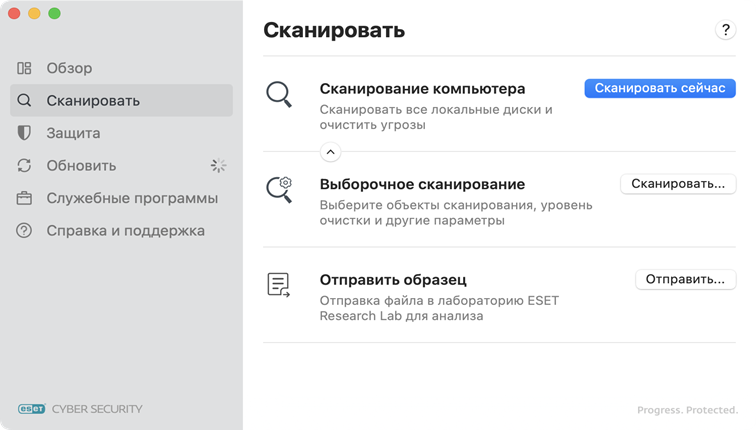Image resolution: width=756 pixels, height=430 pixels.
Task: Click the magnifier-with-gear Выборочное сканирование icon
Action: pyautogui.click(x=279, y=189)
